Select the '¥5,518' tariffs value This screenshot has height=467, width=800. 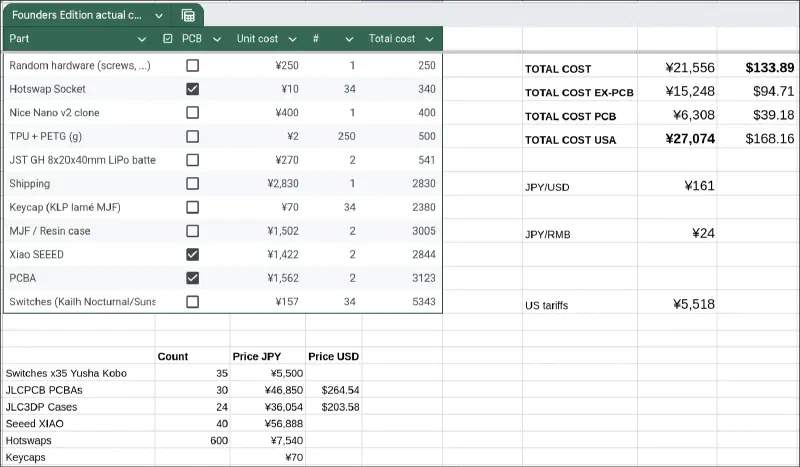(x=693, y=304)
